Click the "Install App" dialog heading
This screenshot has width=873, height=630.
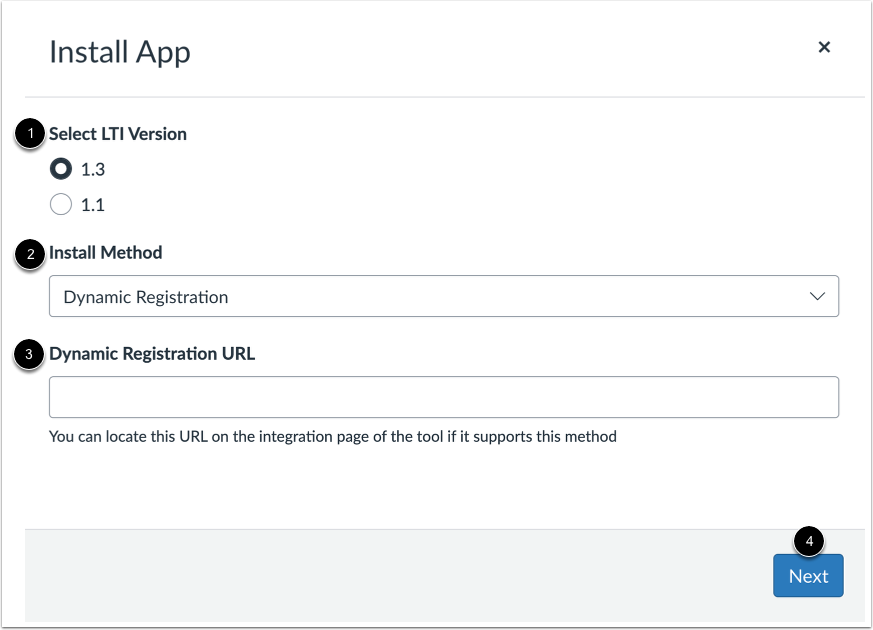click(119, 51)
